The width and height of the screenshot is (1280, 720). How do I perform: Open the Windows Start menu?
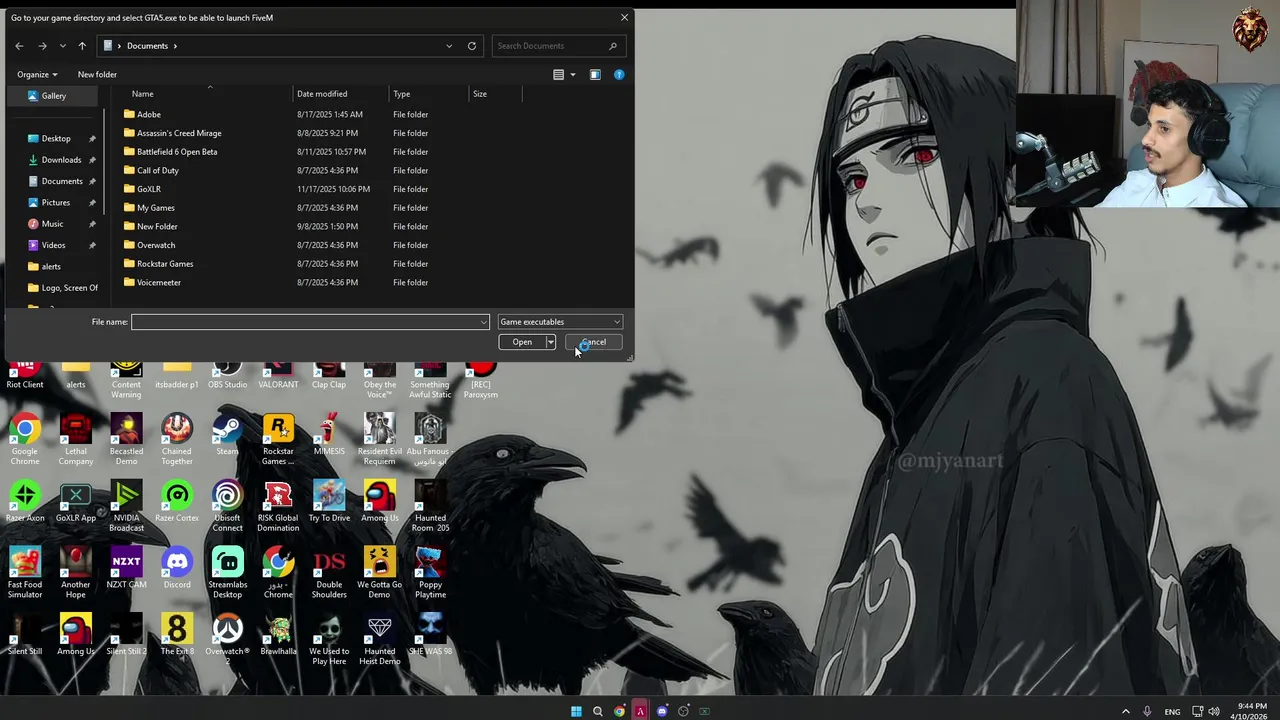coord(576,711)
